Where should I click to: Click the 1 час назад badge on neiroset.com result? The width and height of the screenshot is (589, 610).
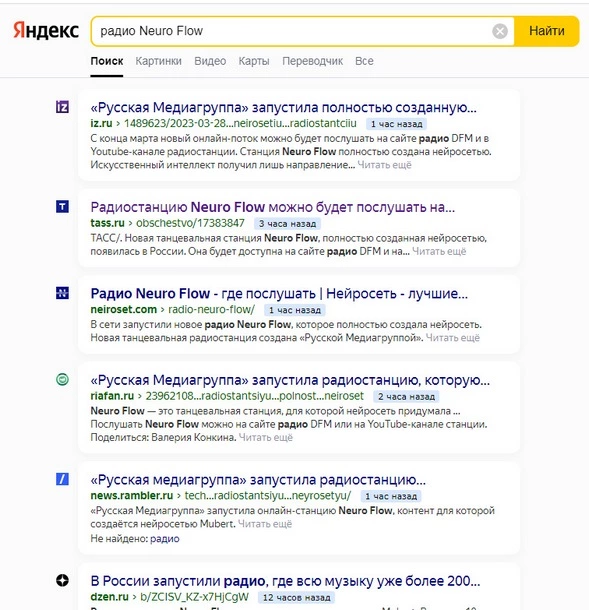click(295, 310)
